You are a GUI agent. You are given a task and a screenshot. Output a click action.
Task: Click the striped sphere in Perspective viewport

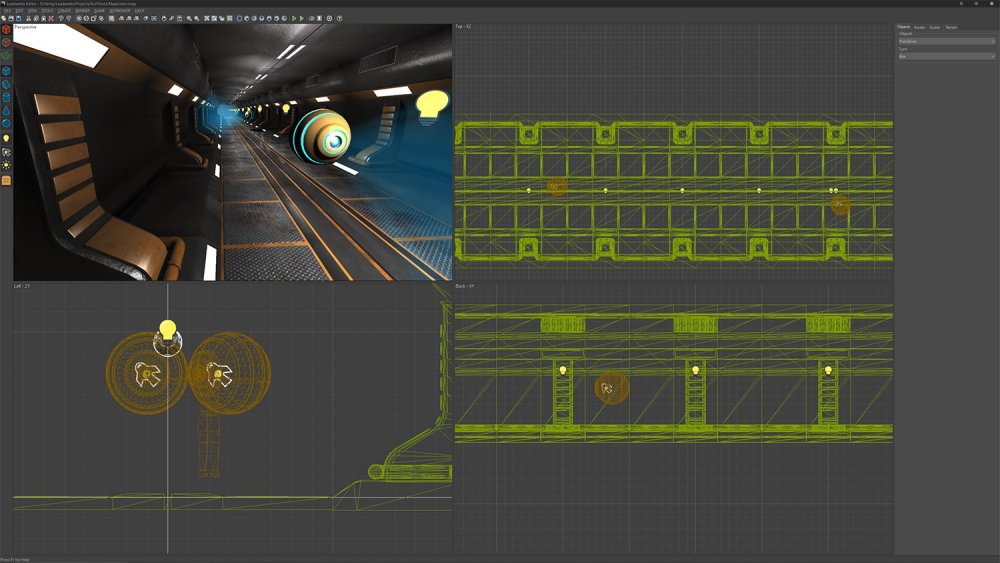(321, 135)
